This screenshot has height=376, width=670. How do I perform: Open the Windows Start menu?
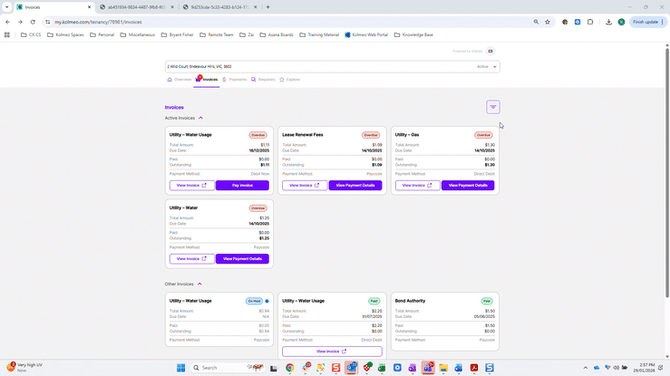pos(181,367)
